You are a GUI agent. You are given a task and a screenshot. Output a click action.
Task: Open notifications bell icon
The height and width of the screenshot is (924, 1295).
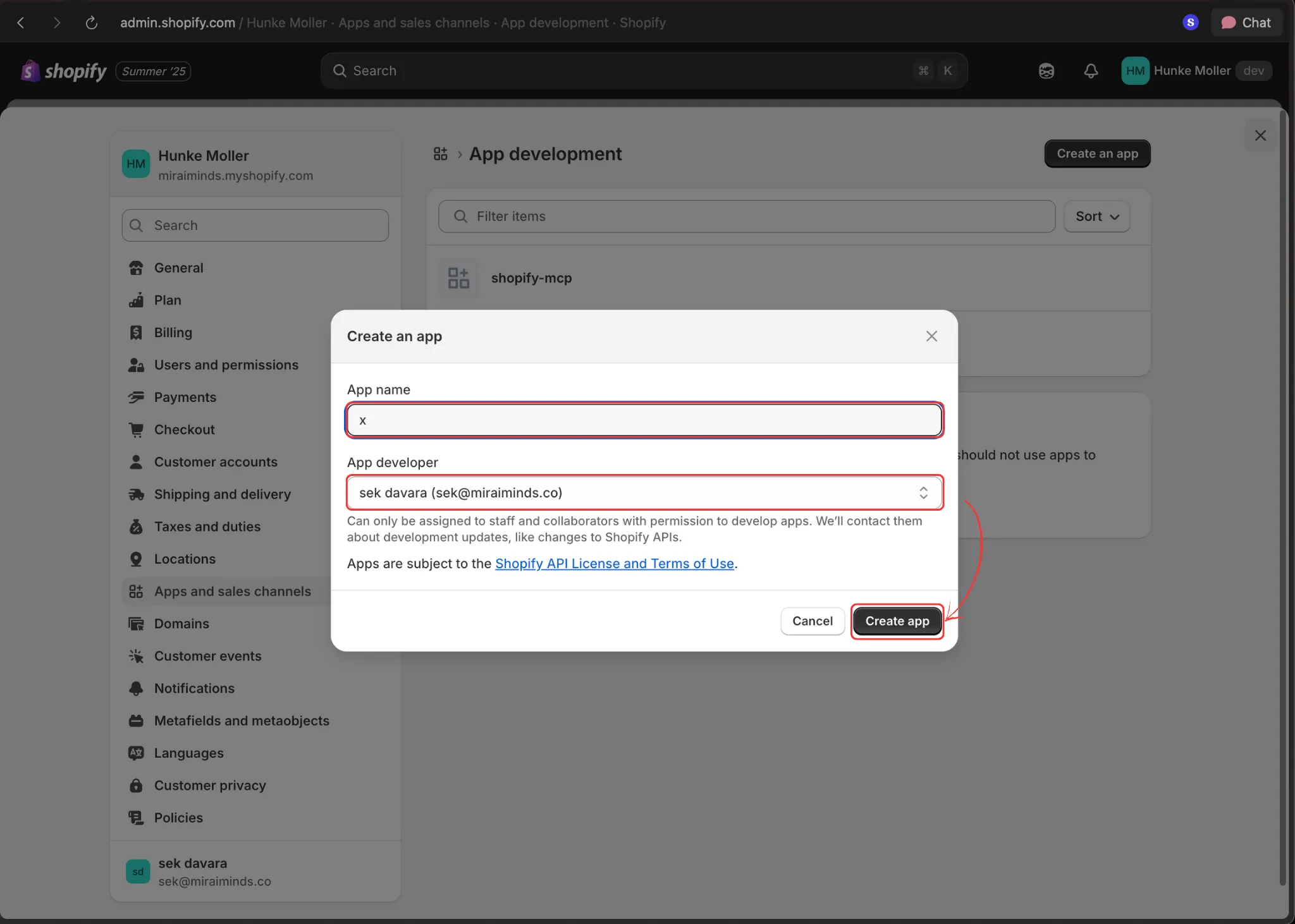(x=1091, y=71)
